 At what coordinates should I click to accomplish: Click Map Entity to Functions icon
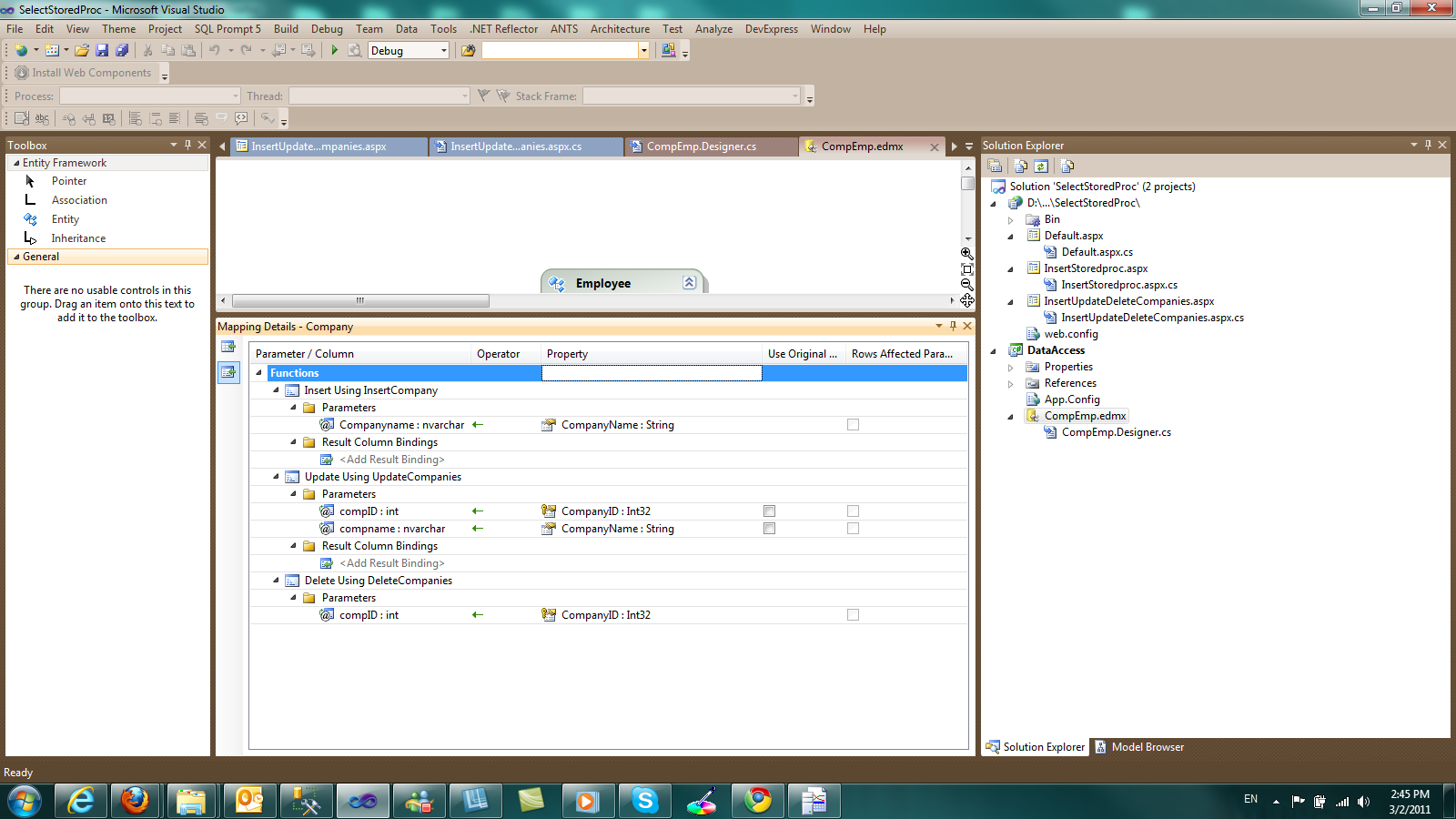pos(228,372)
